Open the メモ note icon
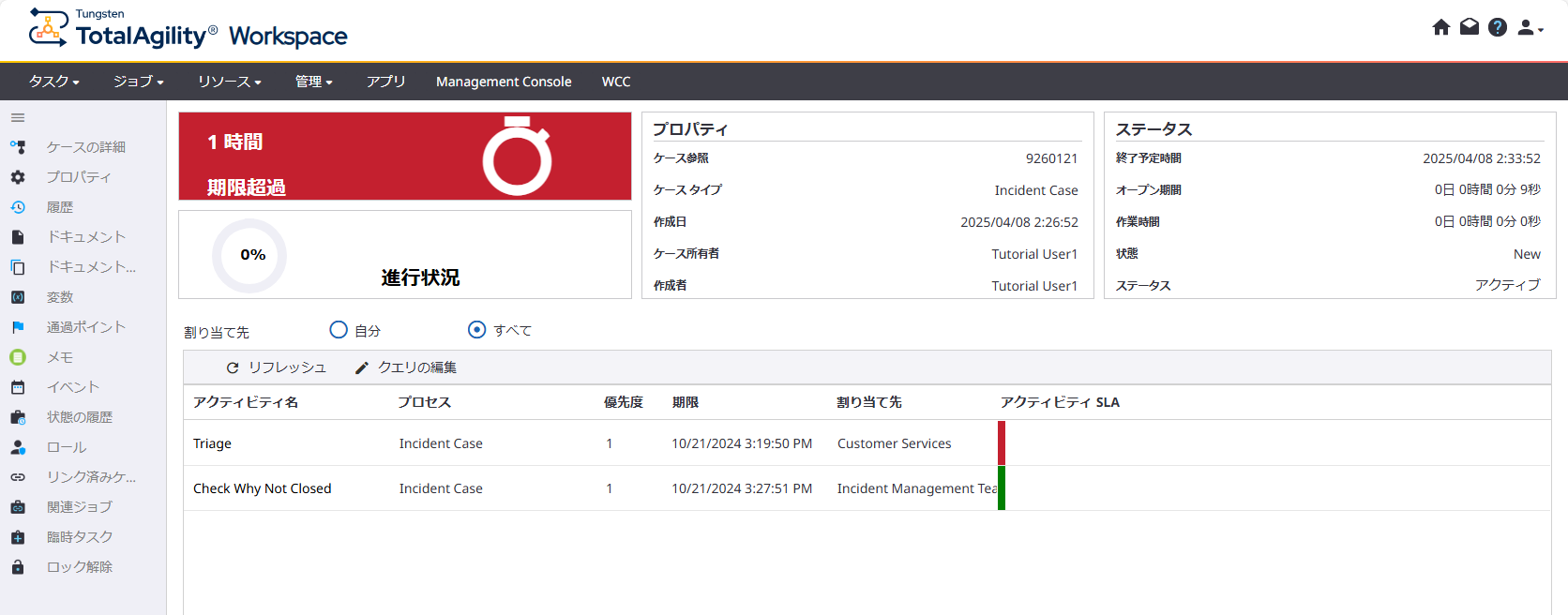Screen dimensions: 1568x615 coord(18,357)
